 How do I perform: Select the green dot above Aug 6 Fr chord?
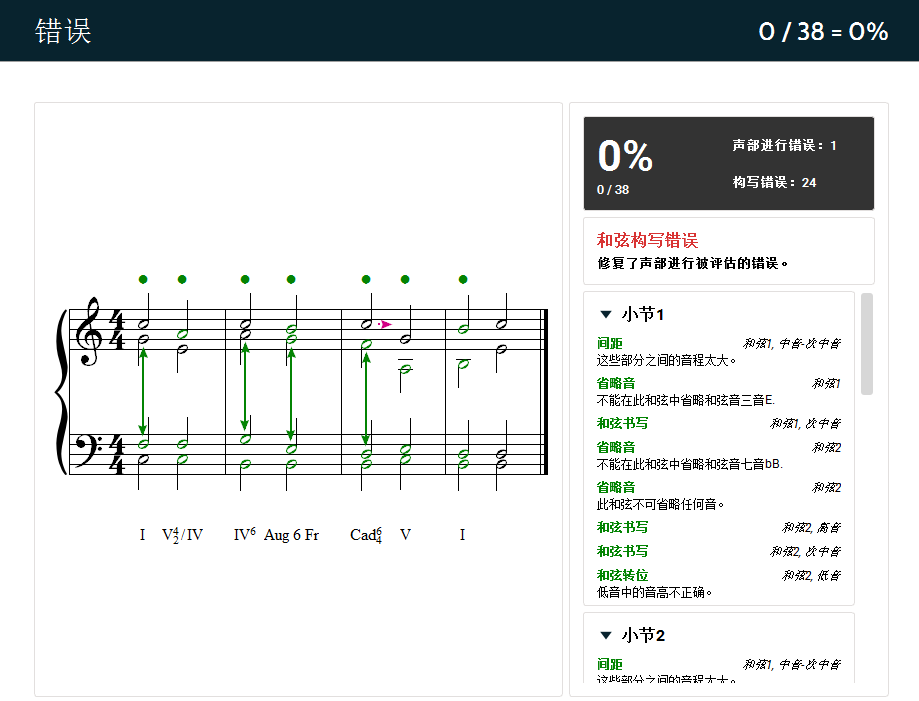click(291, 280)
